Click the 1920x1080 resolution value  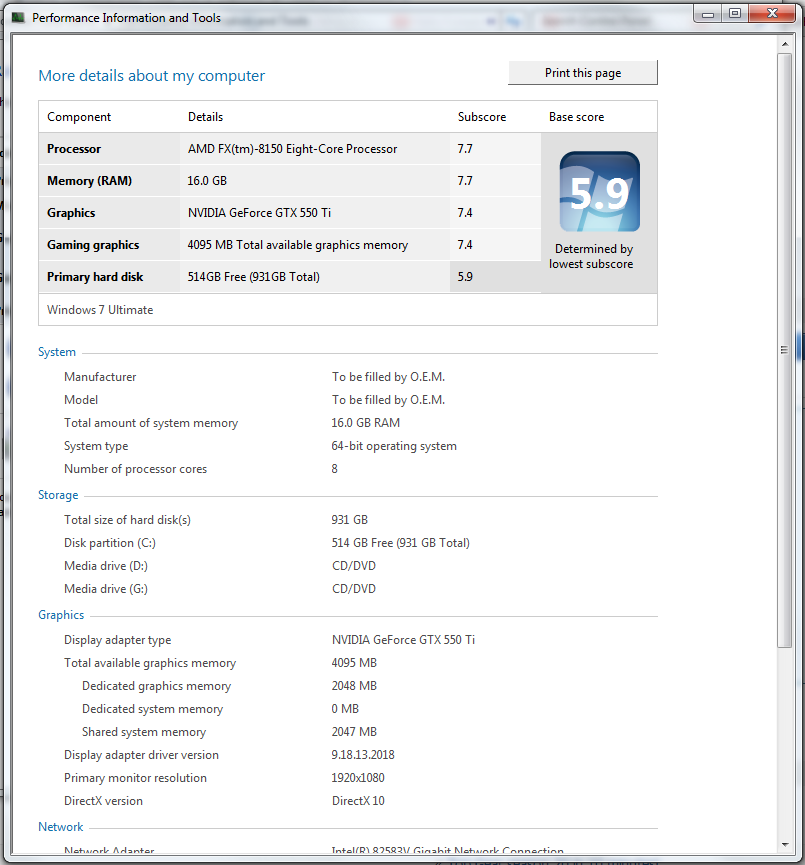coord(358,778)
